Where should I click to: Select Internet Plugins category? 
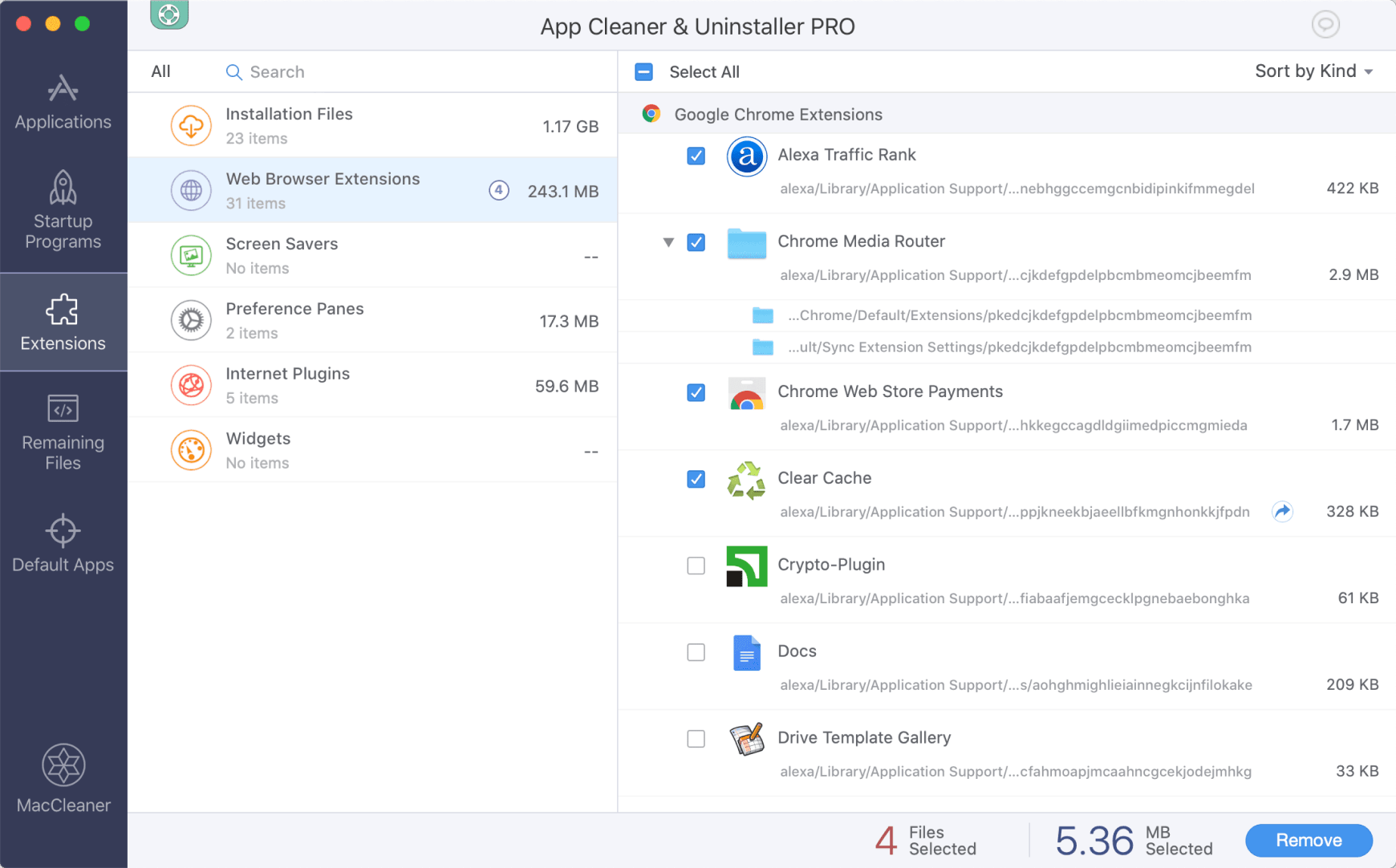click(372, 385)
